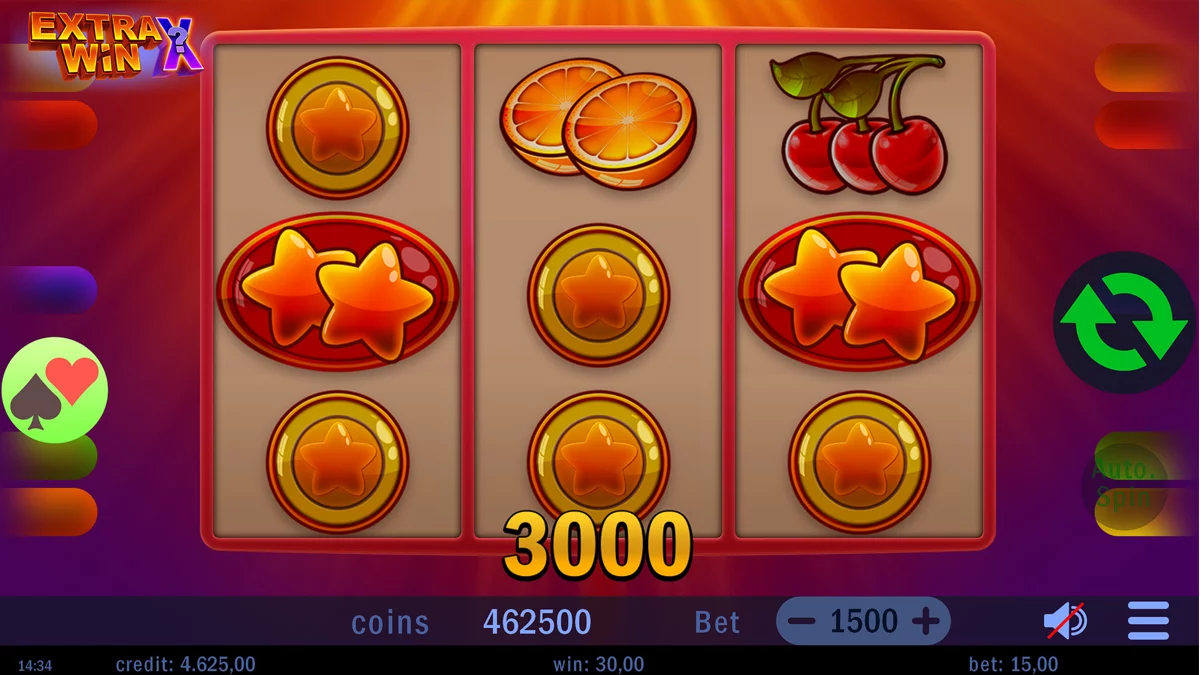Enable Auto Spin

coord(1125,485)
